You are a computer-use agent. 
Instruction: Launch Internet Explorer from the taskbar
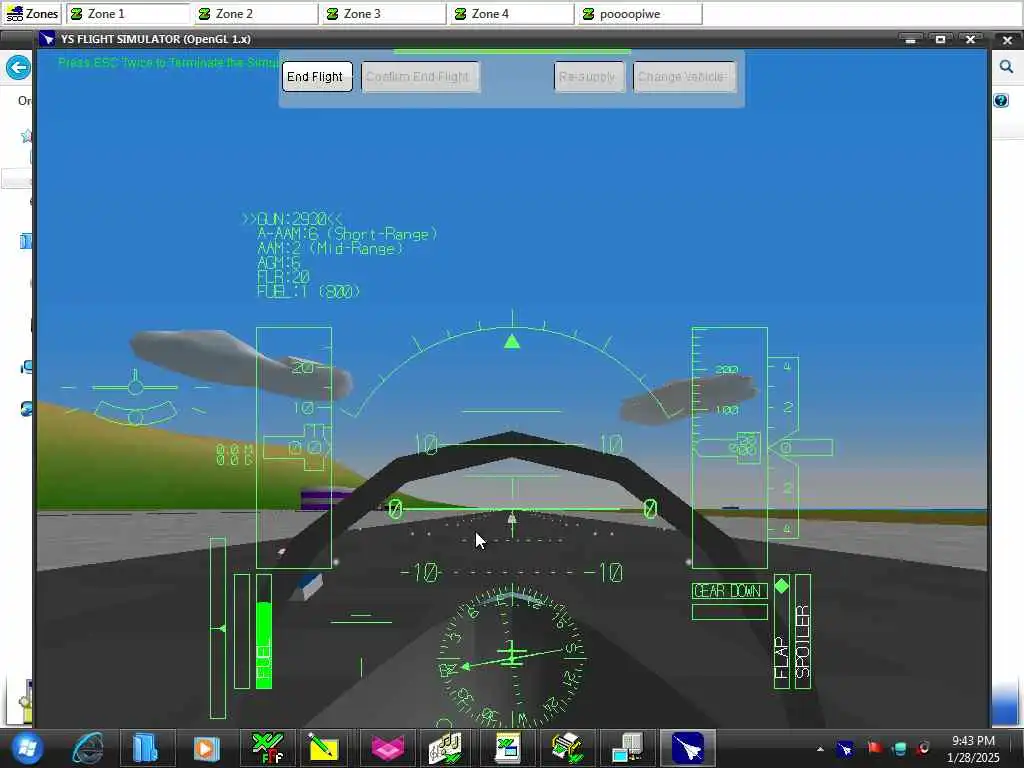click(x=88, y=748)
